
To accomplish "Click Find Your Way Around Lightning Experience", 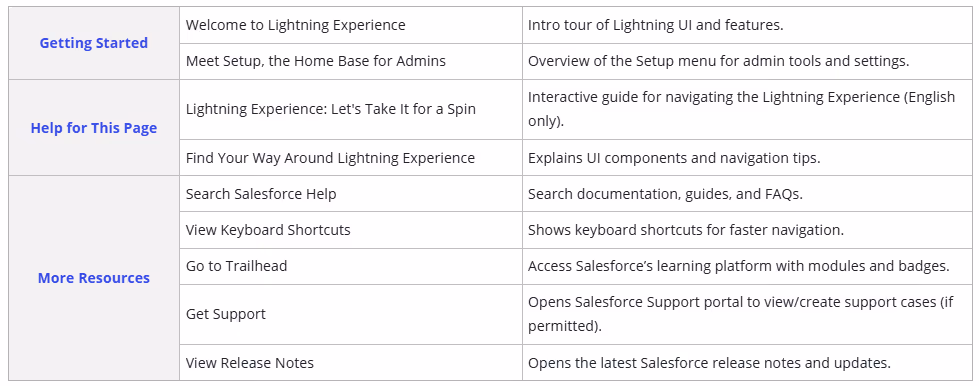I will click(x=330, y=158).
